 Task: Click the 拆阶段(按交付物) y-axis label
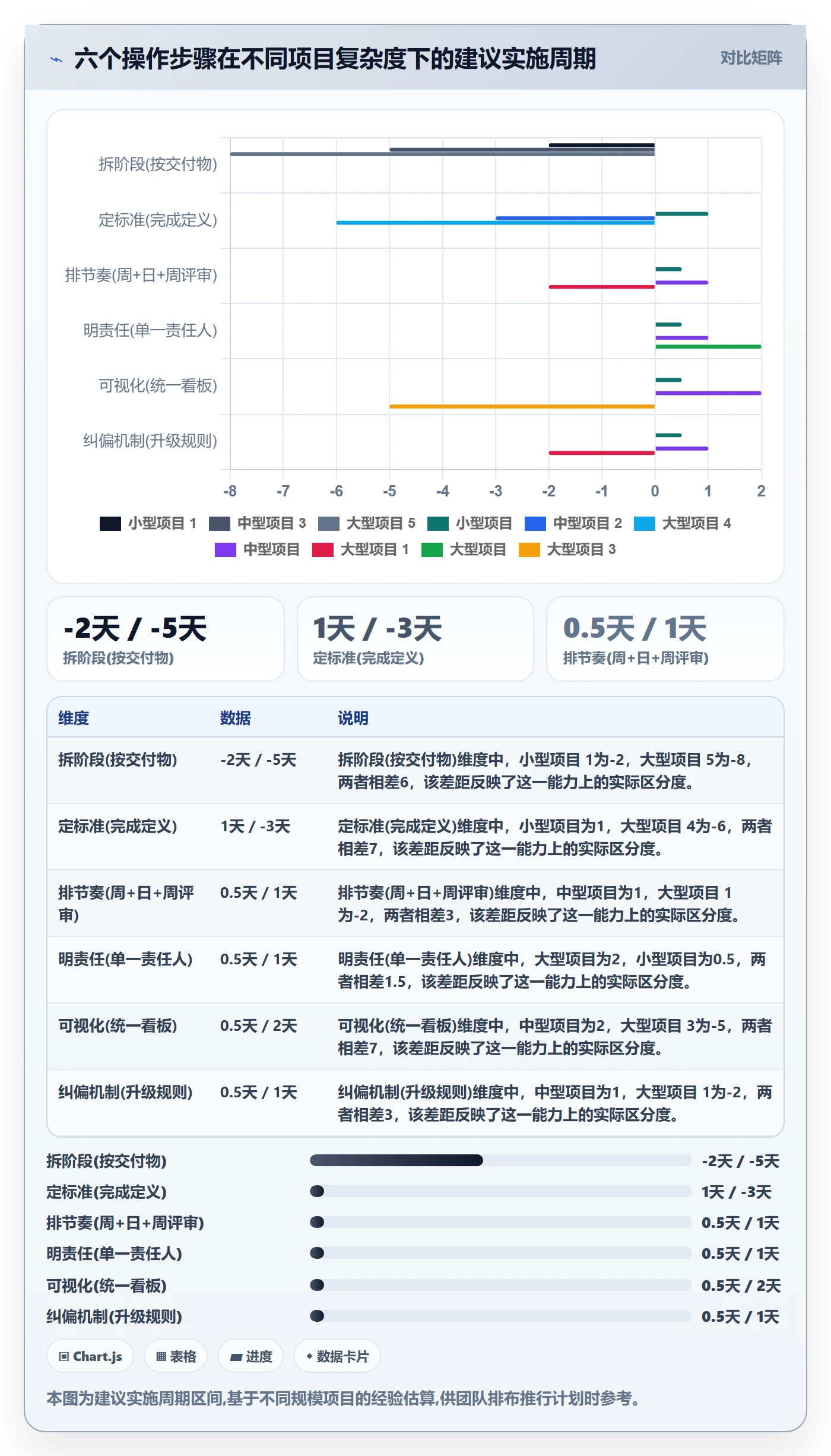coord(158,164)
